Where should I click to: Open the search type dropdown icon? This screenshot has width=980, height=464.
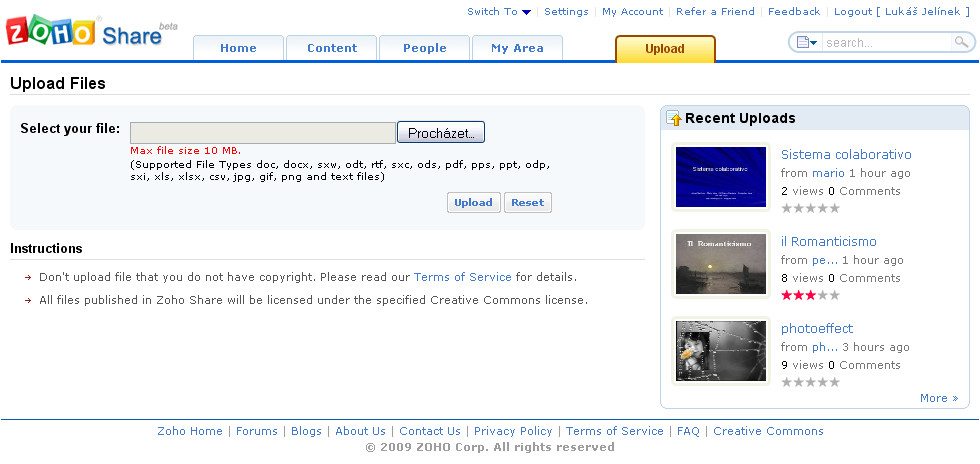(x=805, y=42)
